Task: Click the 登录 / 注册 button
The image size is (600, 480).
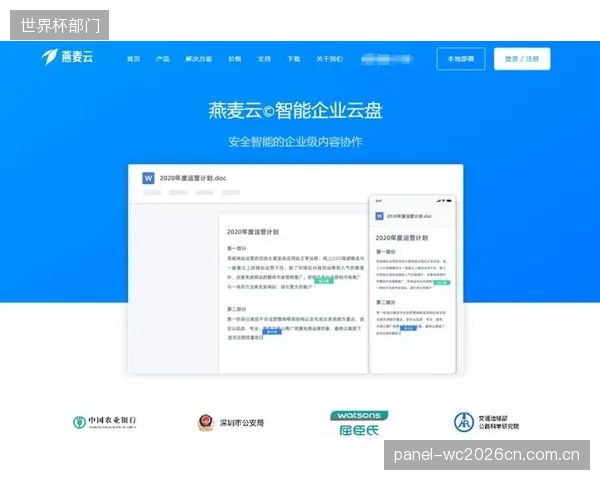Action: pyautogui.click(x=522, y=59)
